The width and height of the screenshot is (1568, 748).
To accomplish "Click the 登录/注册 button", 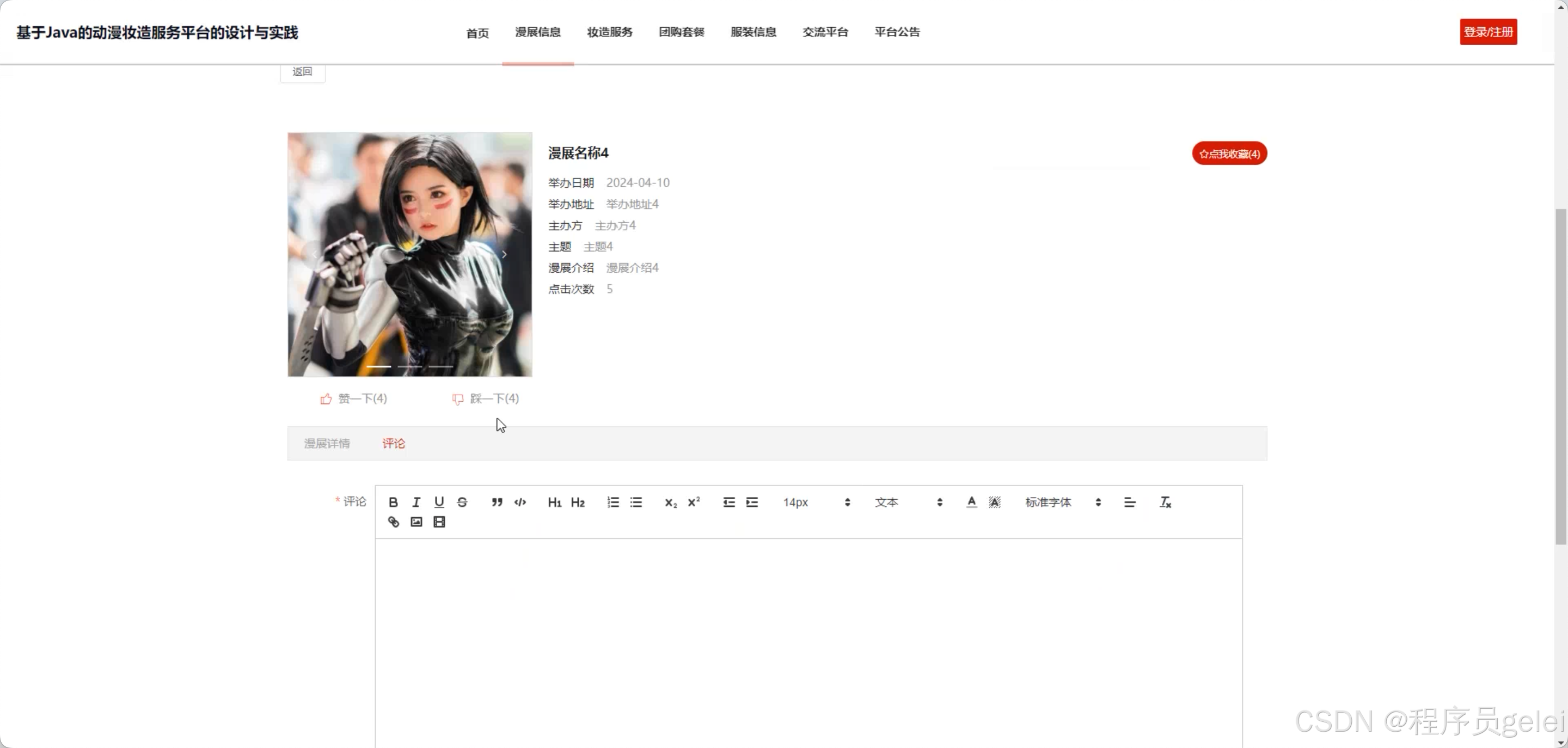I will click(1487, 32).
